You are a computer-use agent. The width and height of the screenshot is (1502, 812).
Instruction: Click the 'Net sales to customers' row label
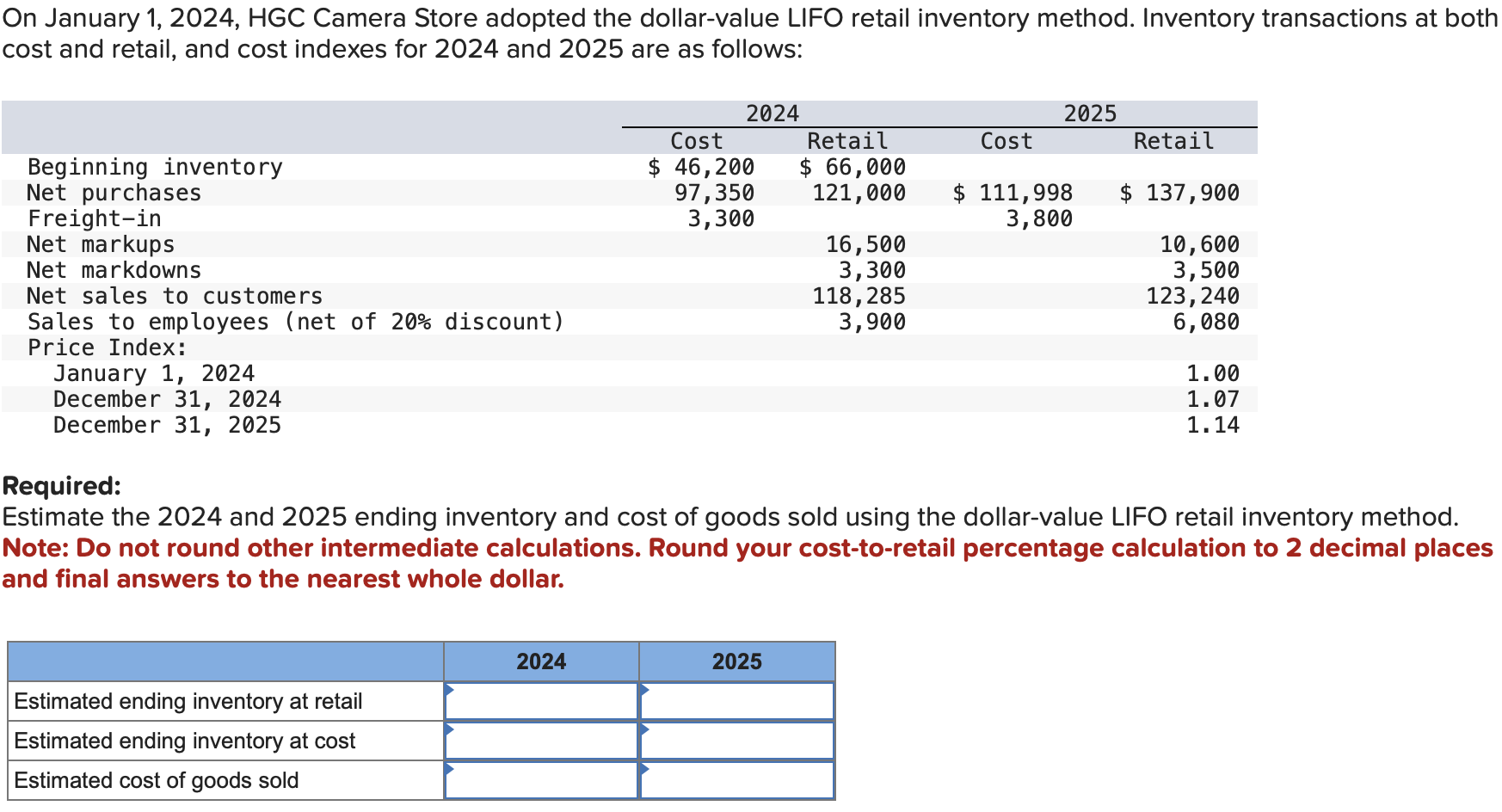[175, 296]
